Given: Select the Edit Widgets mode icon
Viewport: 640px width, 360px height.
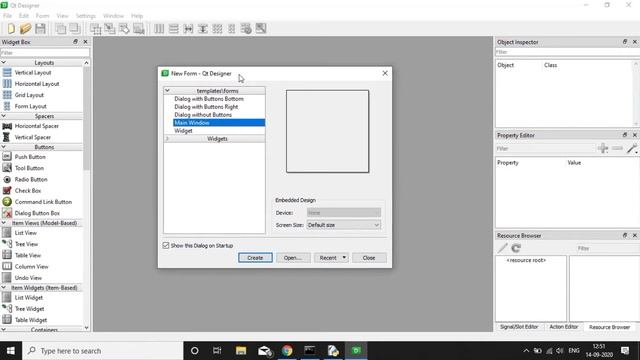Looking at the screenshot, I should pyautogui.click(x=96, y=29).
